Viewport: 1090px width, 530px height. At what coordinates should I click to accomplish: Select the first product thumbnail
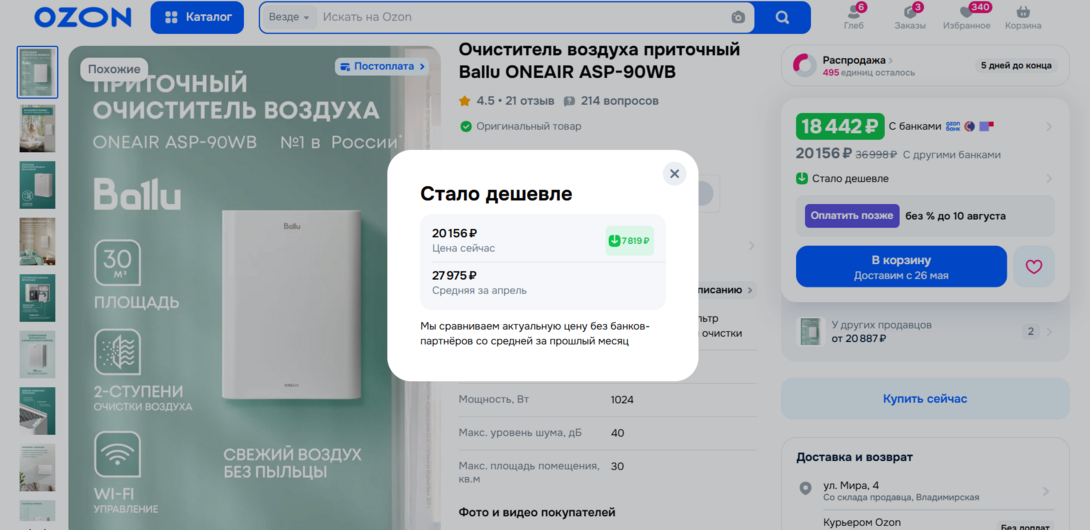(38, 72)
